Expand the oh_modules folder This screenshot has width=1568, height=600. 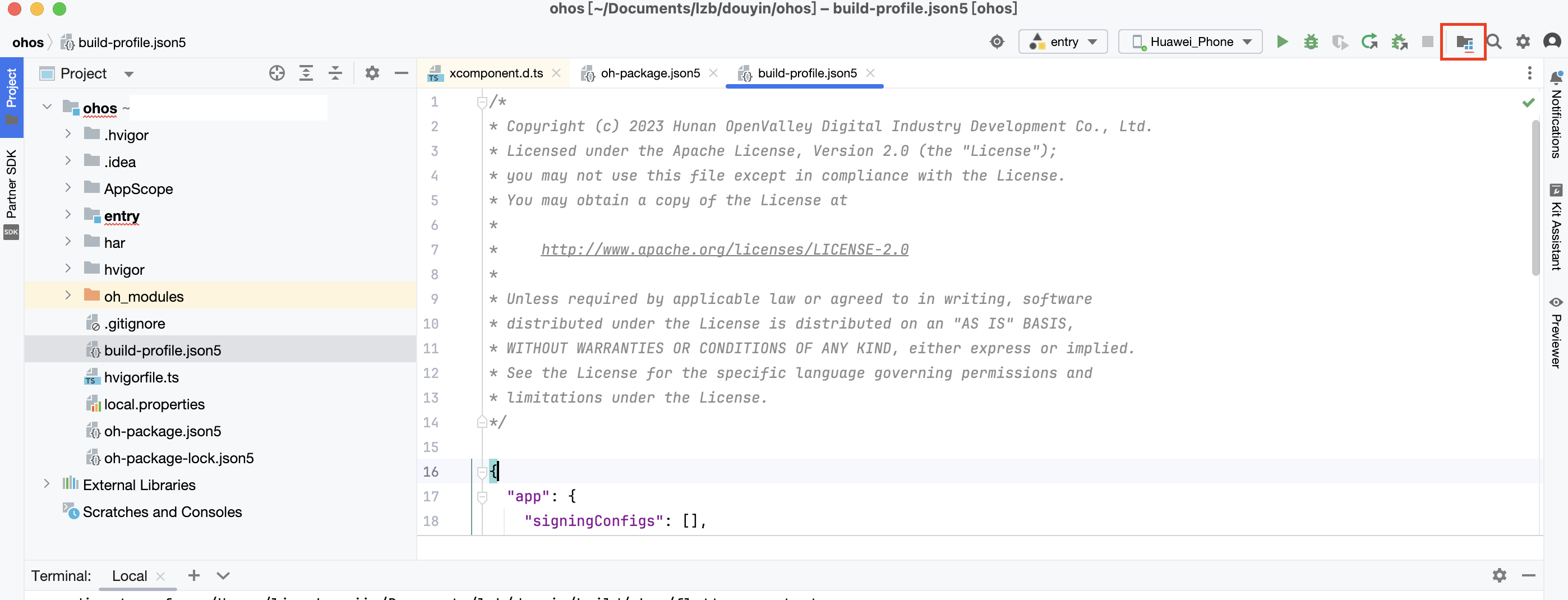point(68,296)
